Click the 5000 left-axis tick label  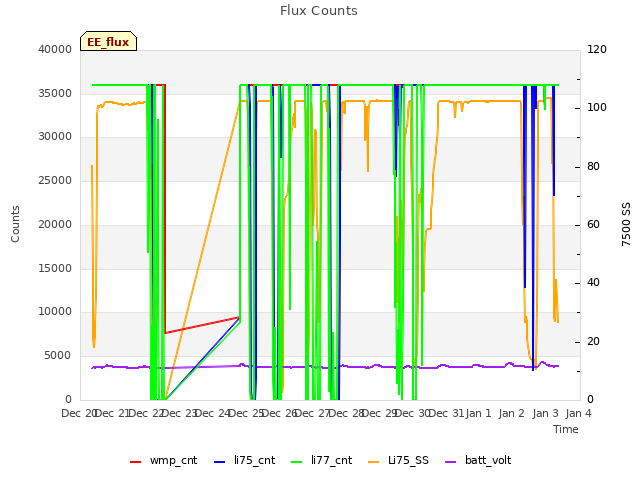pyautogui.click(x=58, y=356)
